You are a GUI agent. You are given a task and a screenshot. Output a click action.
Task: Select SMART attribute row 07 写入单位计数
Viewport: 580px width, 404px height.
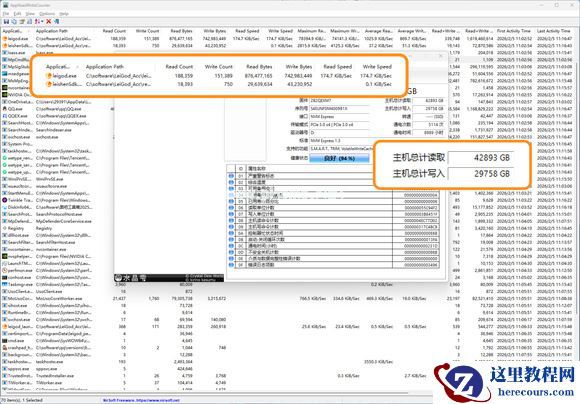point(333,214)
